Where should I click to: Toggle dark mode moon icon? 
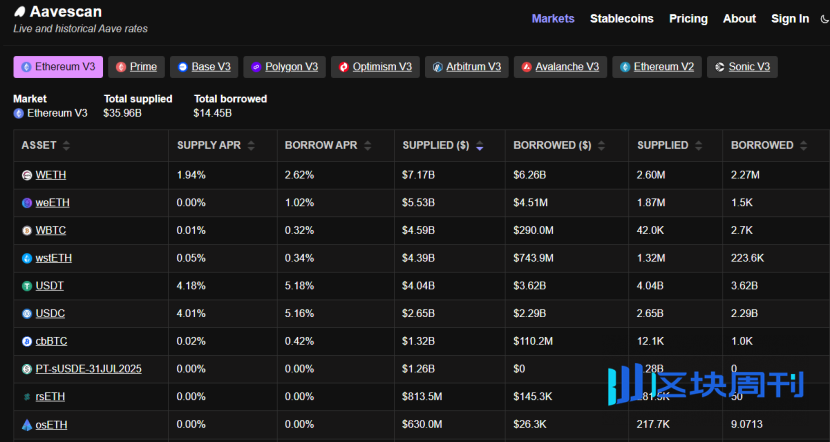click(824, 19)
